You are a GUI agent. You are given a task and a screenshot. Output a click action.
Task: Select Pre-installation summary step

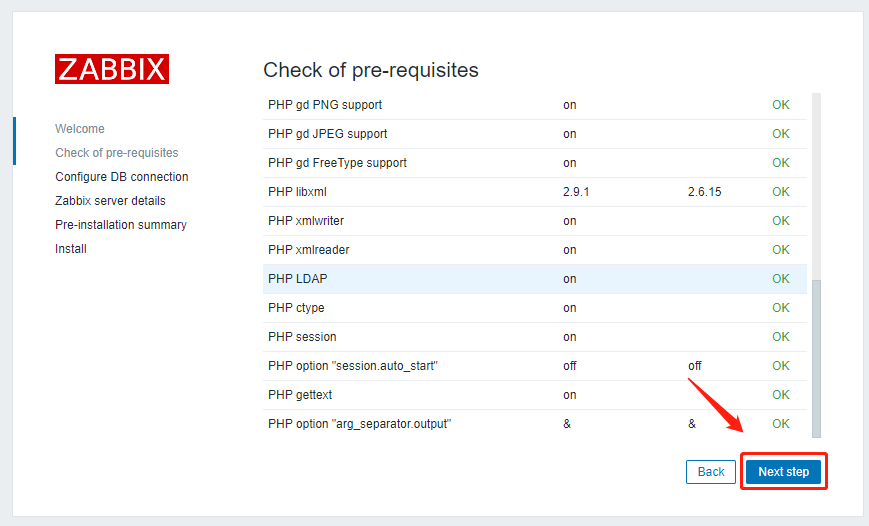121,225
